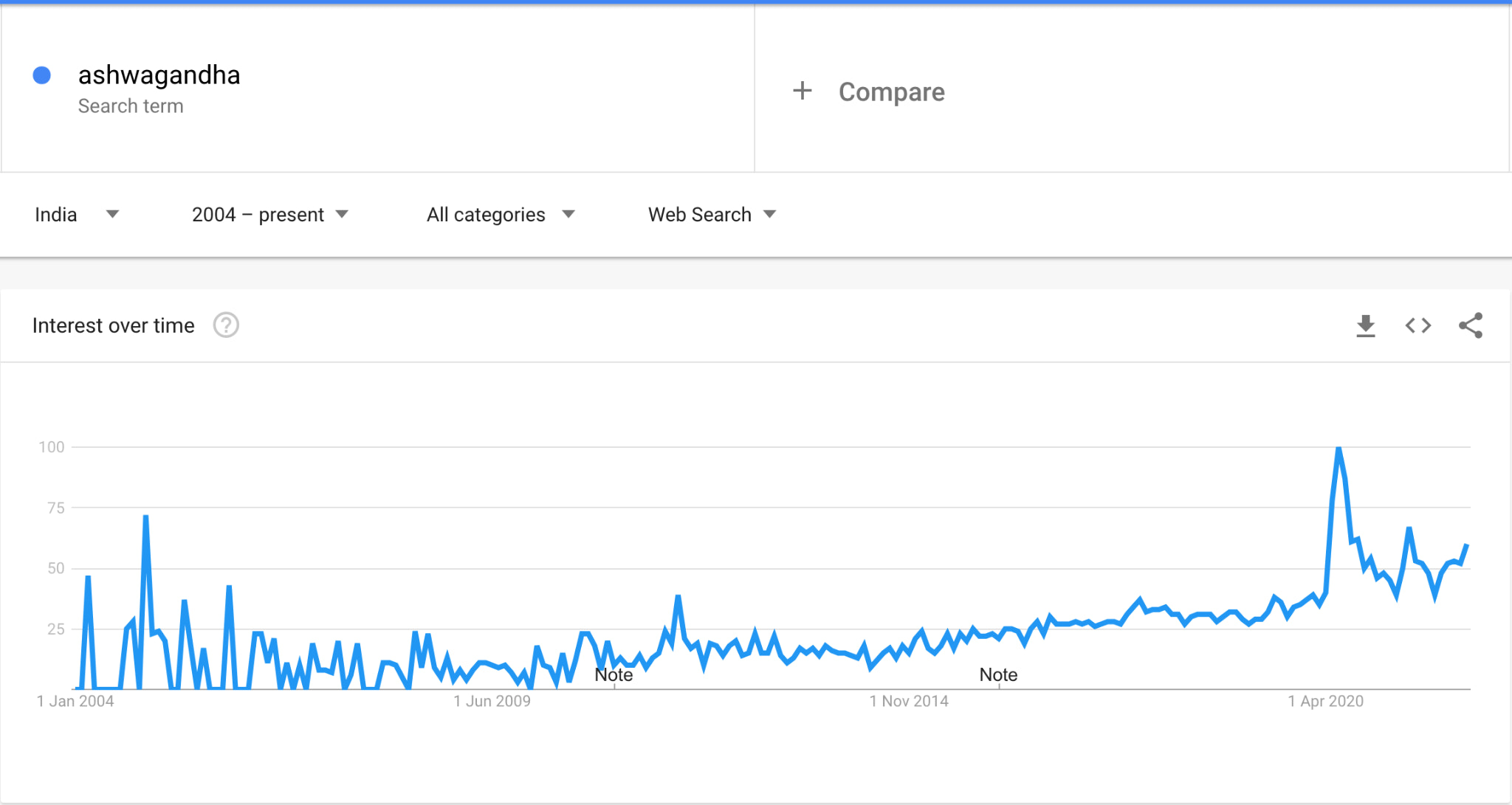Click the blue dot next to ashwagandha
Image resolution: width=1512 pixels, height=805 pixels.
tap(42, 75)
